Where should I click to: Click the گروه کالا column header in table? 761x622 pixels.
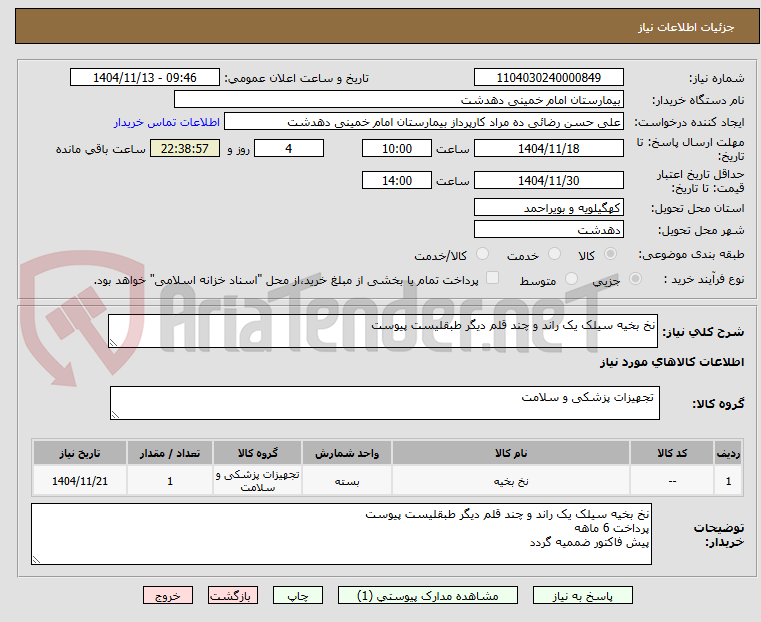click(x=257, y=453)
